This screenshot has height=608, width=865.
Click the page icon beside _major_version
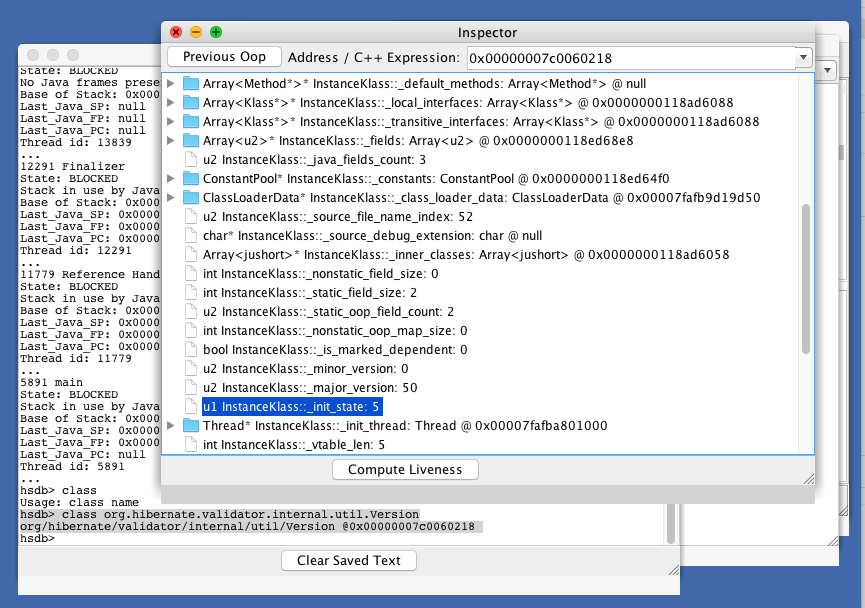coord(190,387)
